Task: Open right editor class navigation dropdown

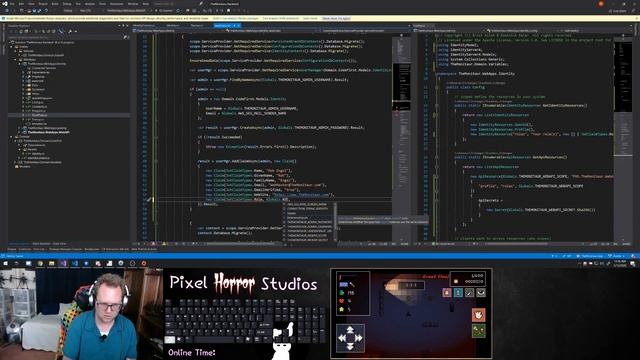Action: 522,30
